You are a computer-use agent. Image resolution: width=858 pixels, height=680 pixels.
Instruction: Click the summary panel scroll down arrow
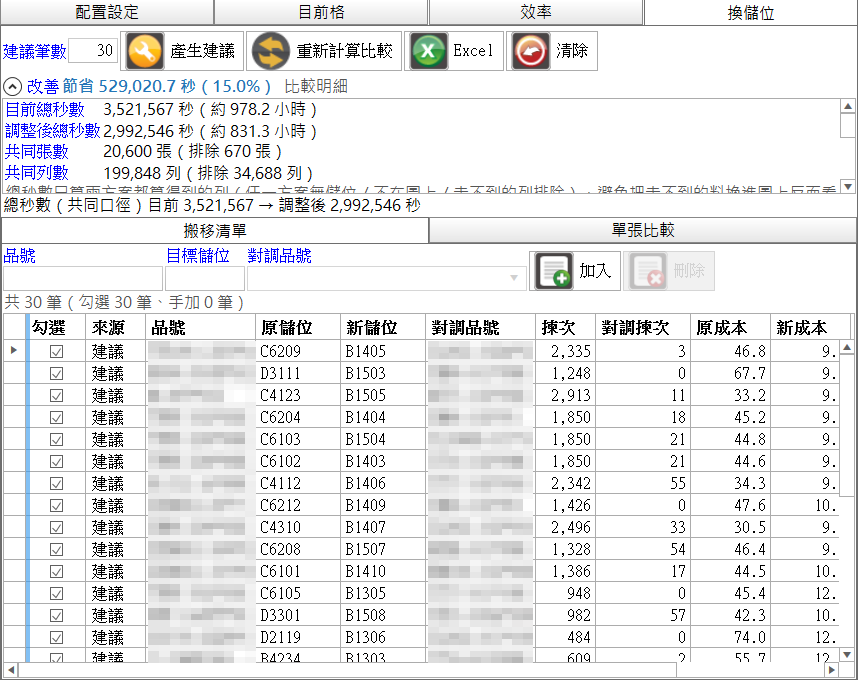[848, 187]
